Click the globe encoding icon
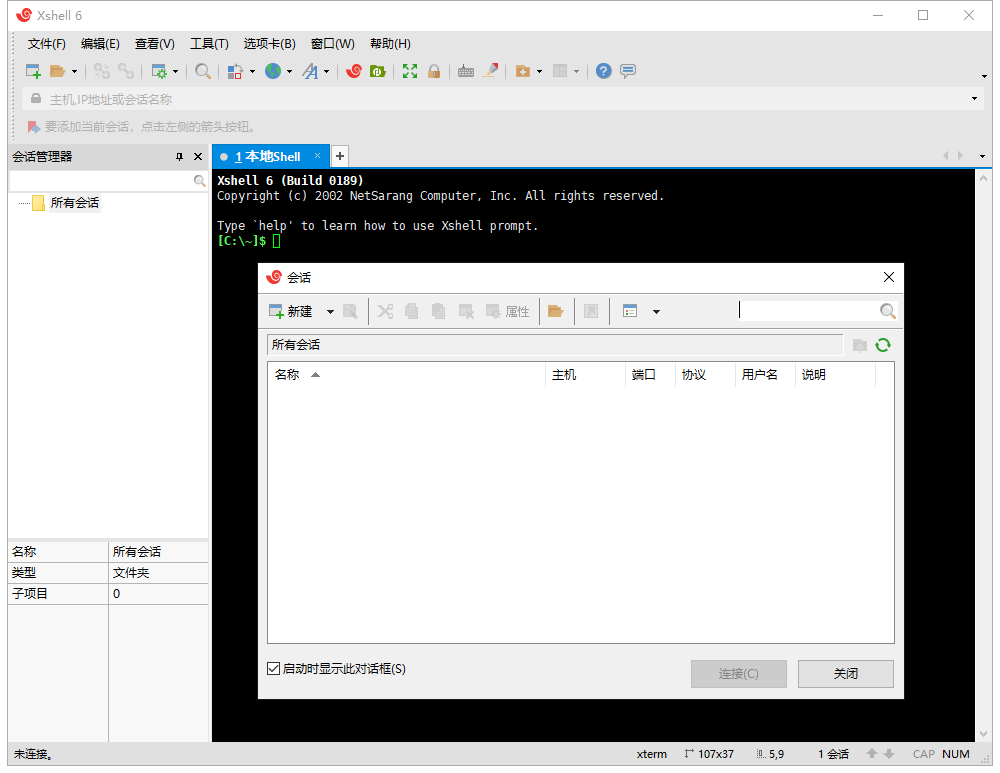This screenshot has width=1000, height=773. coord(273,71)
